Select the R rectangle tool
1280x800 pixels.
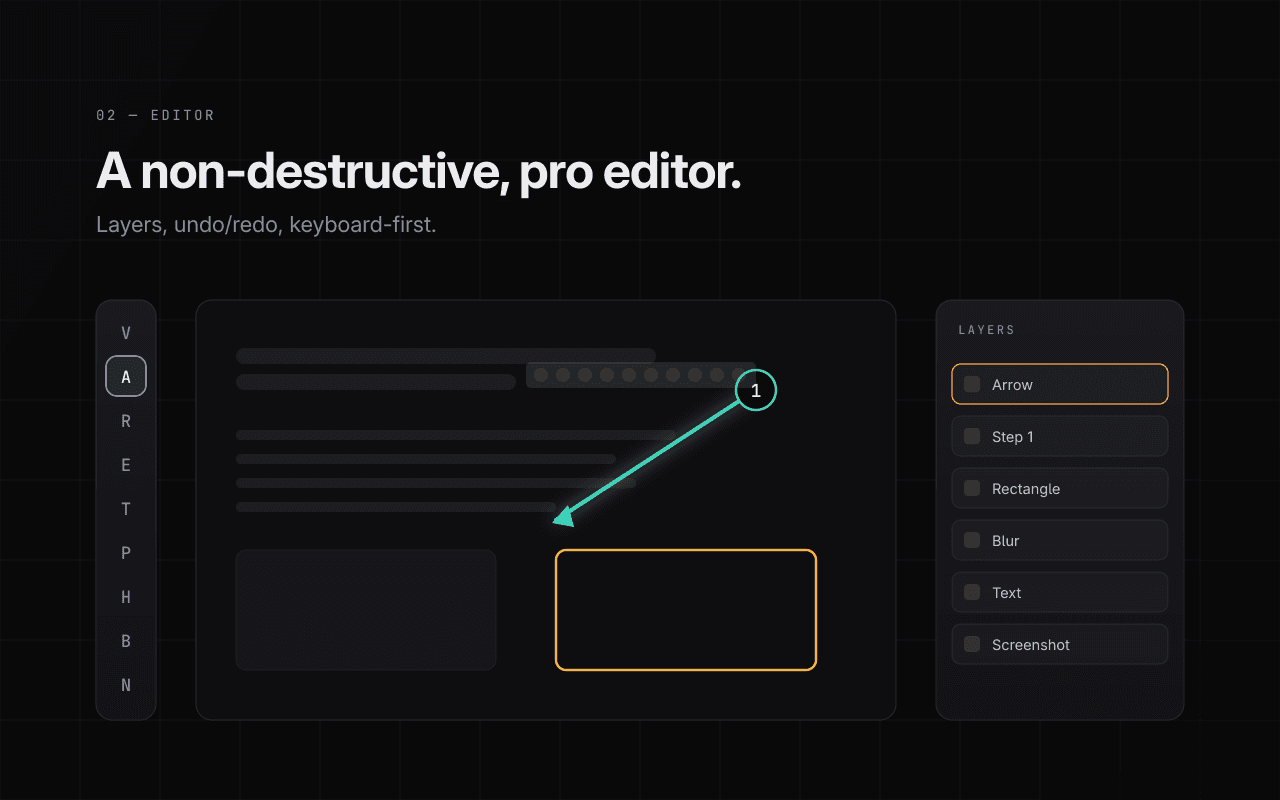tap(126, 421)
